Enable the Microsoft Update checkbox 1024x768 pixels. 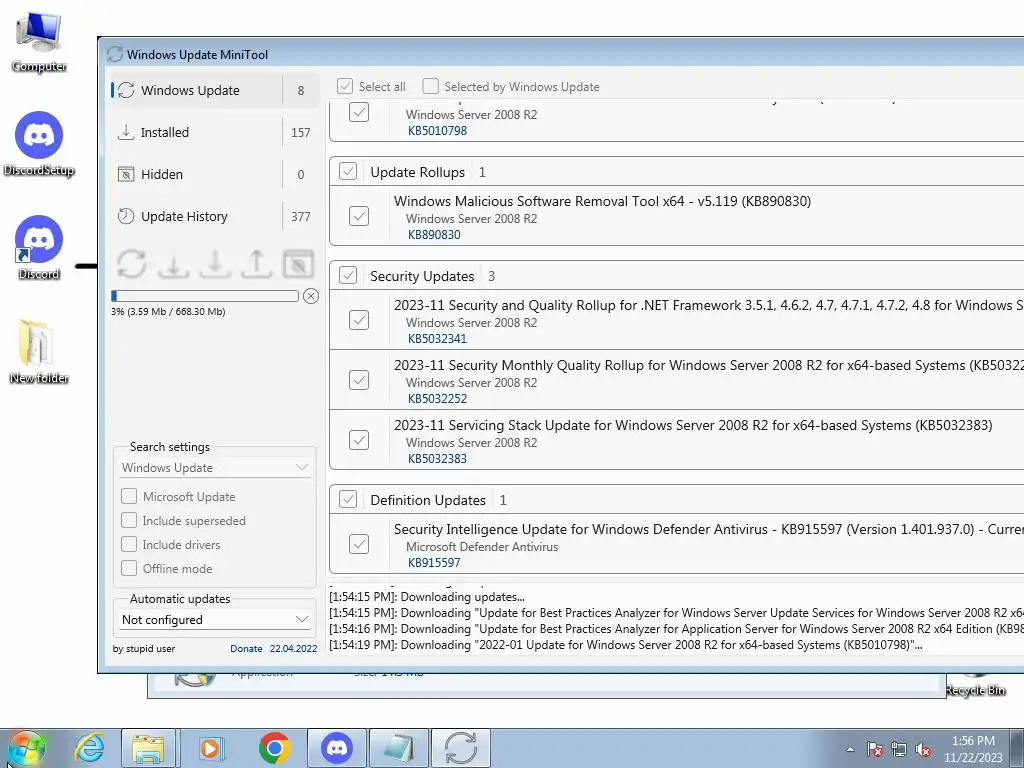(129, 496)
